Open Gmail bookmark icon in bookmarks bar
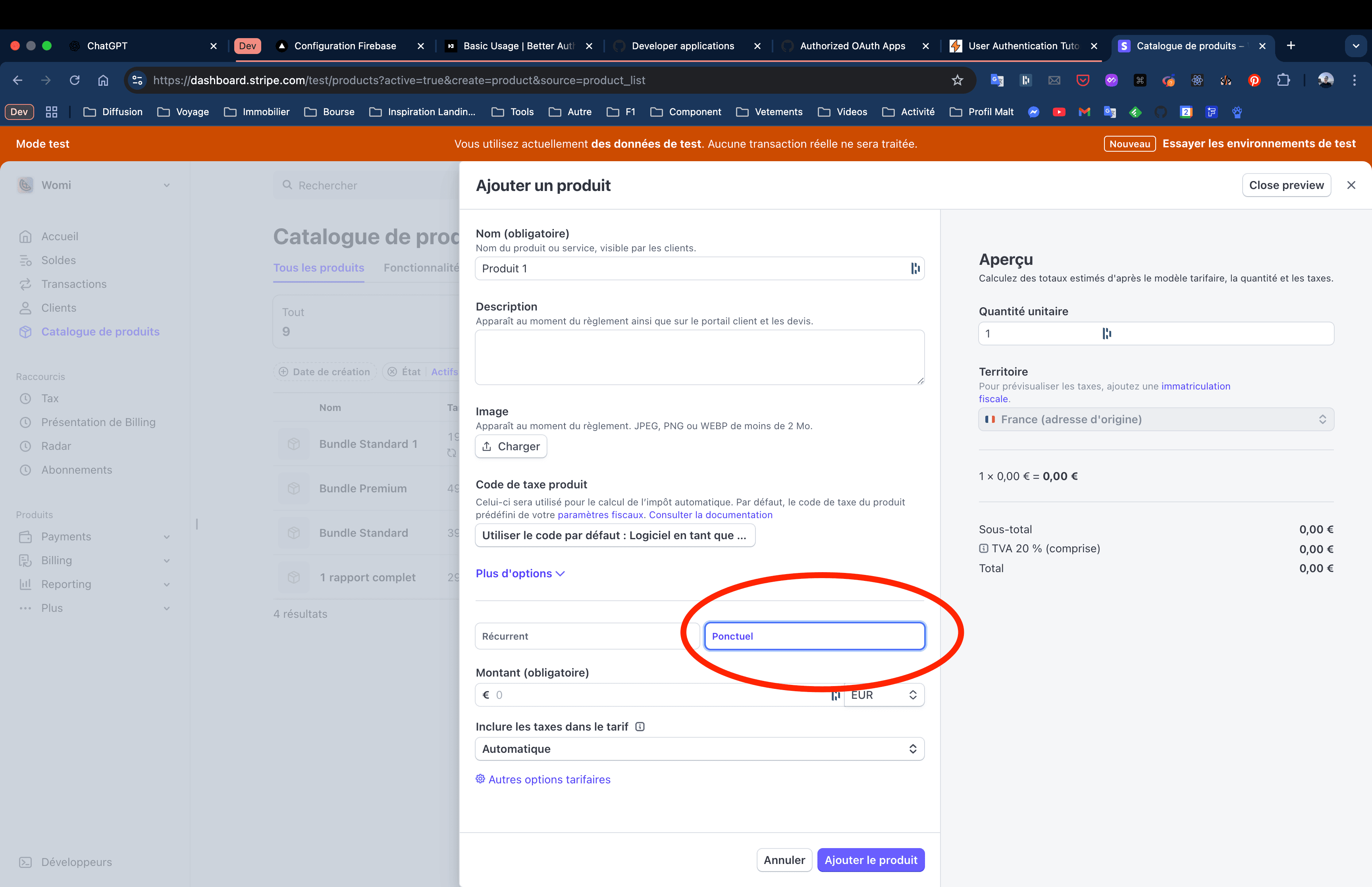This screenshot has width=1372, height=887. click(1084, 112)
